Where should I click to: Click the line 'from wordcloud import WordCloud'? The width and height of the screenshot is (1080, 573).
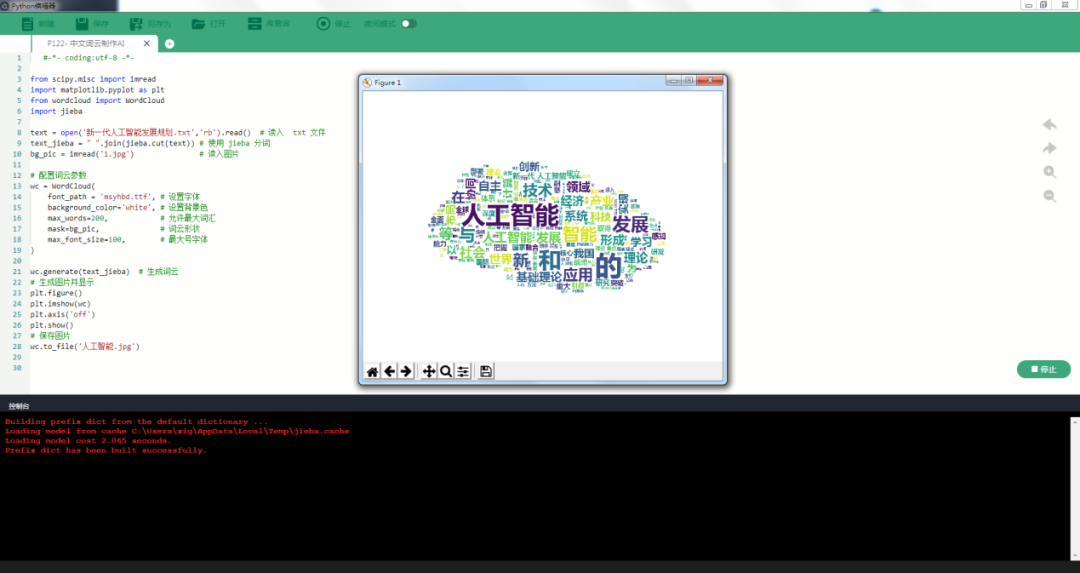point(97,101)
